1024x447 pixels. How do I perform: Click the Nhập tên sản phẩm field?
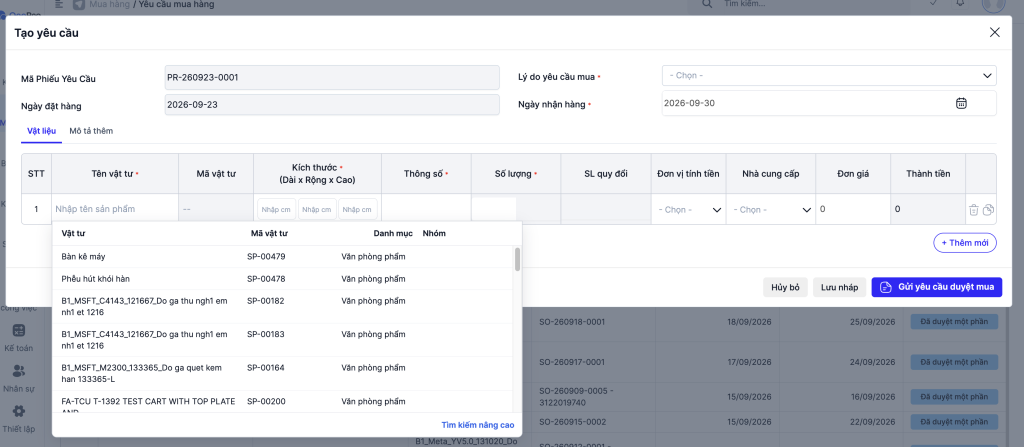click(114, 209)
